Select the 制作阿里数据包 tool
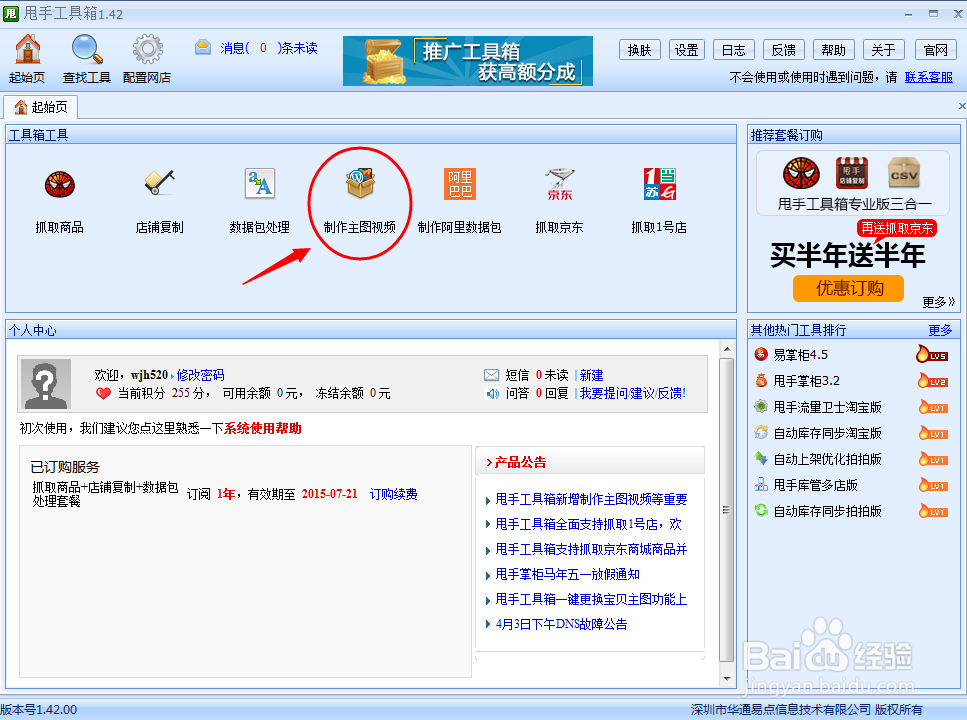Image resolution: width=967 pixels, height=720 pixels. [459, 196]
